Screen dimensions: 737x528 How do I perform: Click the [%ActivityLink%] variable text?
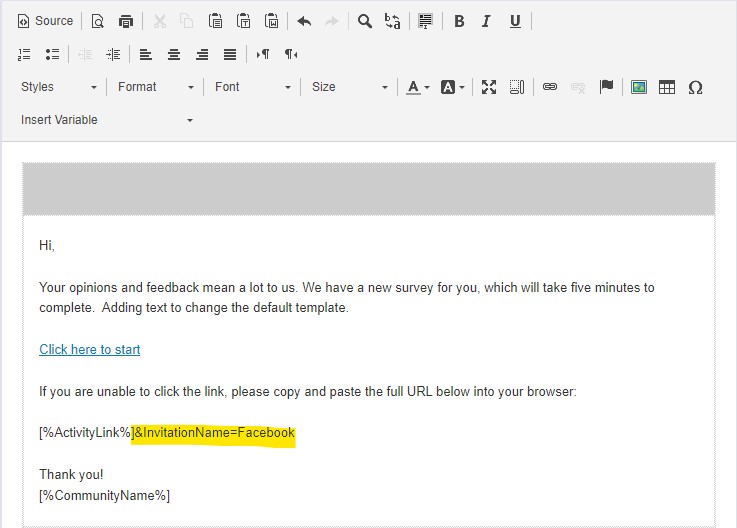[x=85, y=433]
